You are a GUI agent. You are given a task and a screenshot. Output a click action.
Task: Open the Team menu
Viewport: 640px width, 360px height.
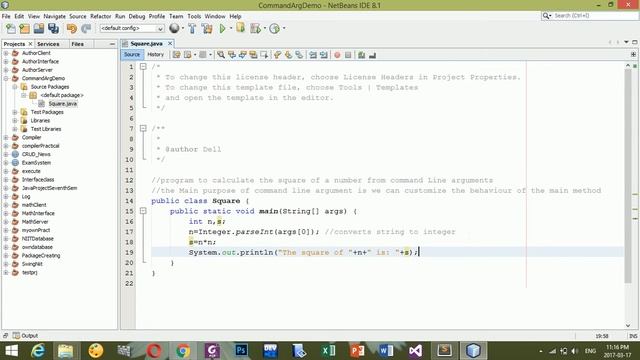(176, 16)
